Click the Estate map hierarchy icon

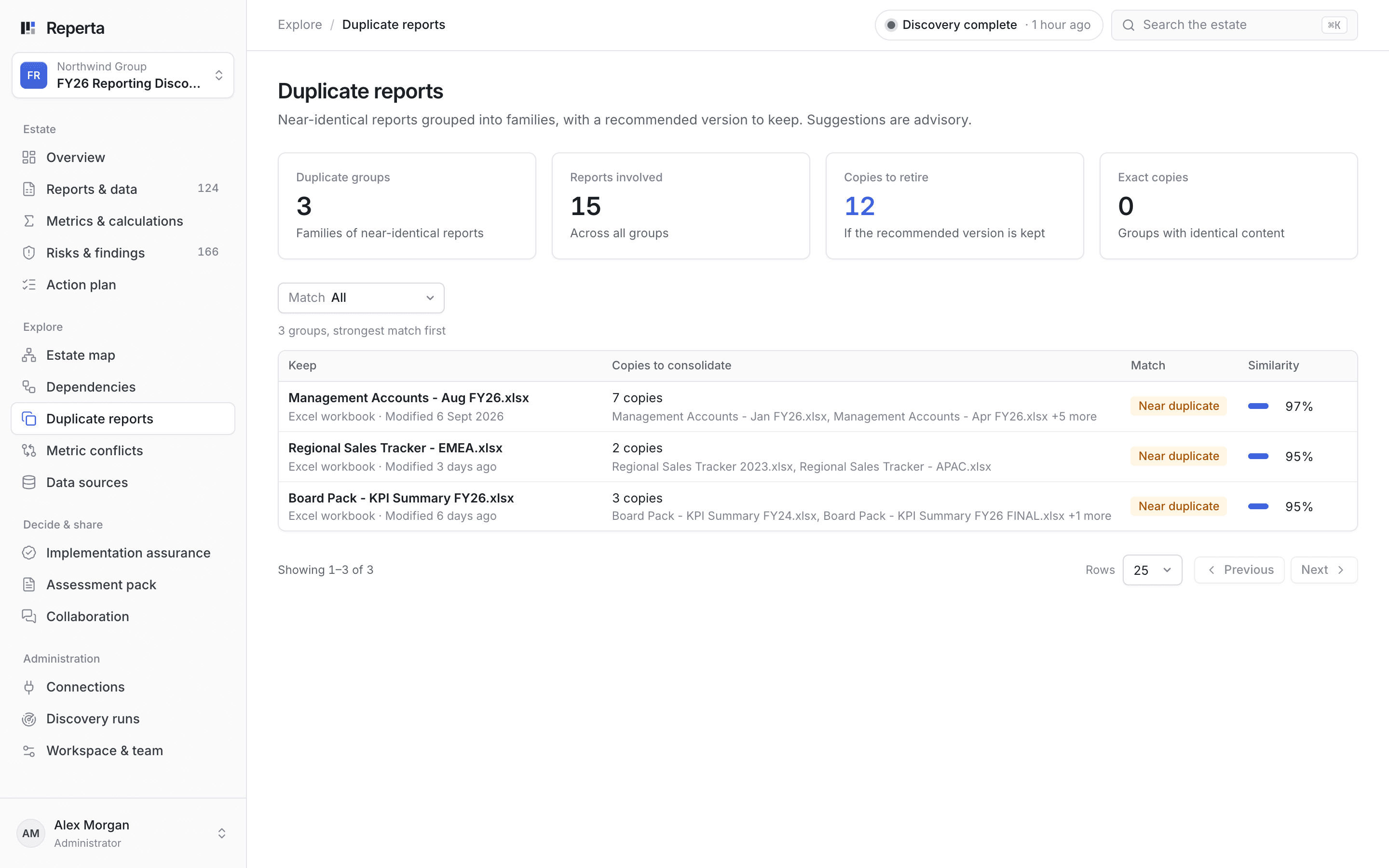tap(29, 355)
